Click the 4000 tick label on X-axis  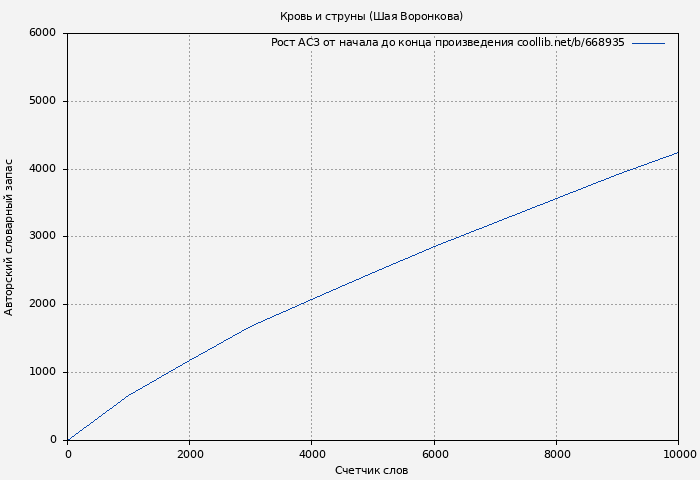pos(312,454)
